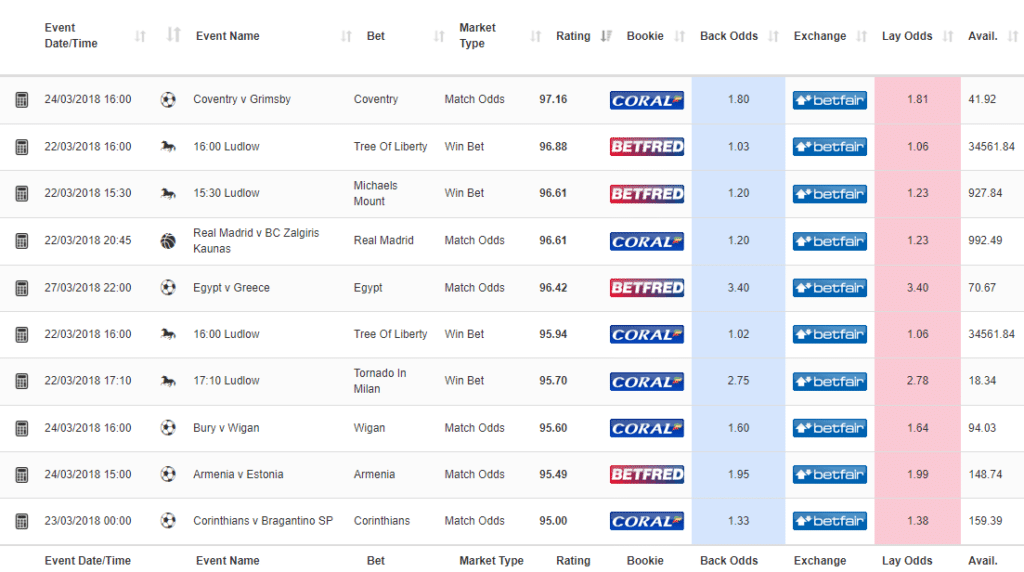This screenshot has width=1024, height=572.
Task: Click horse racing icon beside 15:30 Ludlow
Action: [x=168, y=193]
